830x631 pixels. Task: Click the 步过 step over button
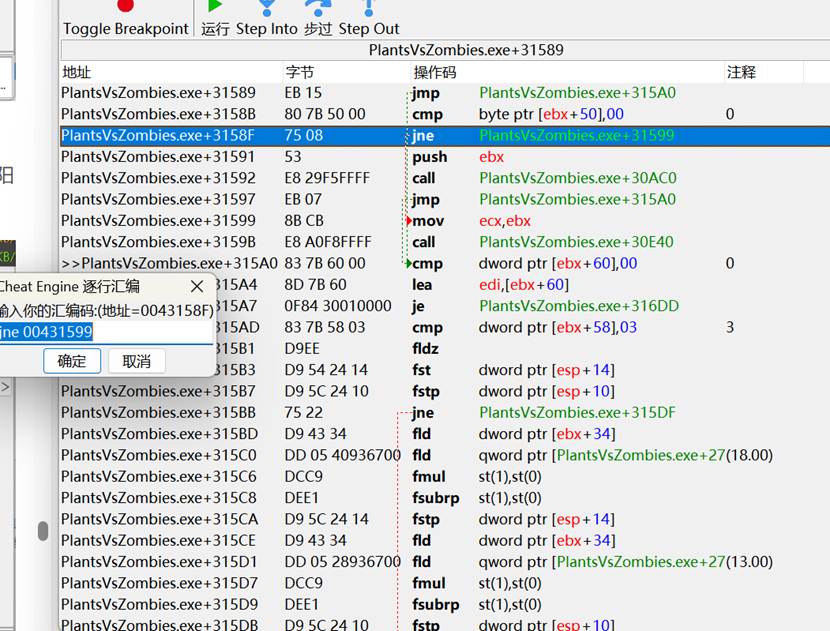point(318,19)
